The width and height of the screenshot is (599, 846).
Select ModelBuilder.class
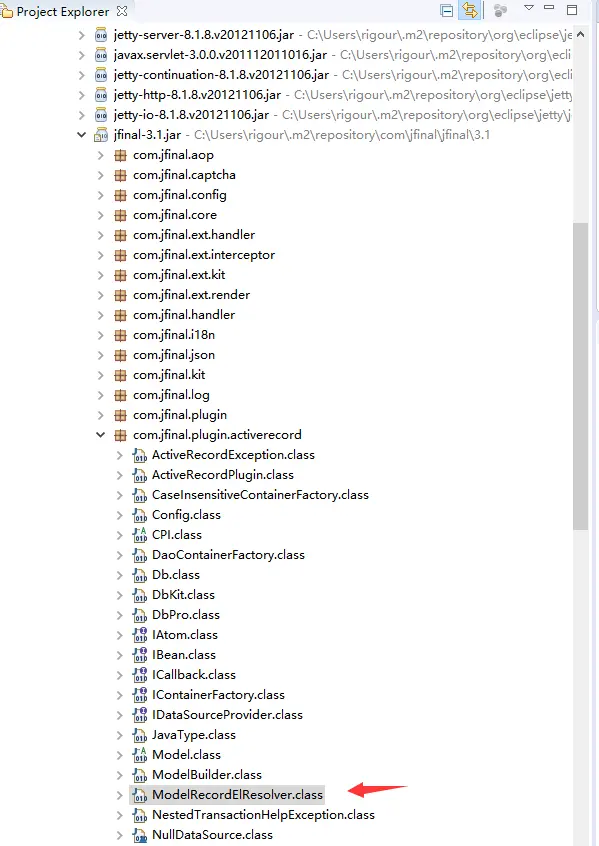tap(207, 775)
